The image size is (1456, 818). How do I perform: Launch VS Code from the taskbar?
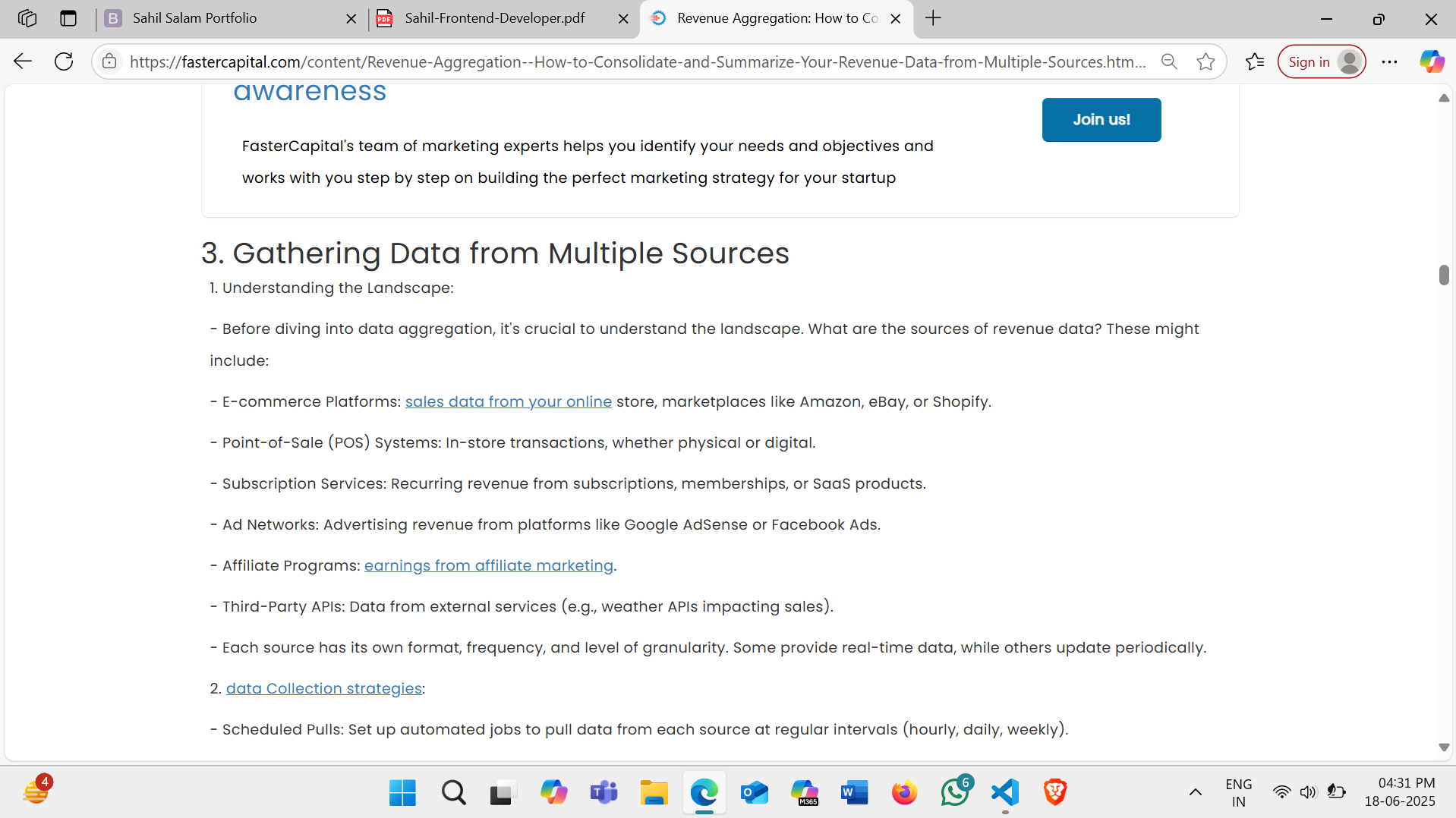point(1004,792)
